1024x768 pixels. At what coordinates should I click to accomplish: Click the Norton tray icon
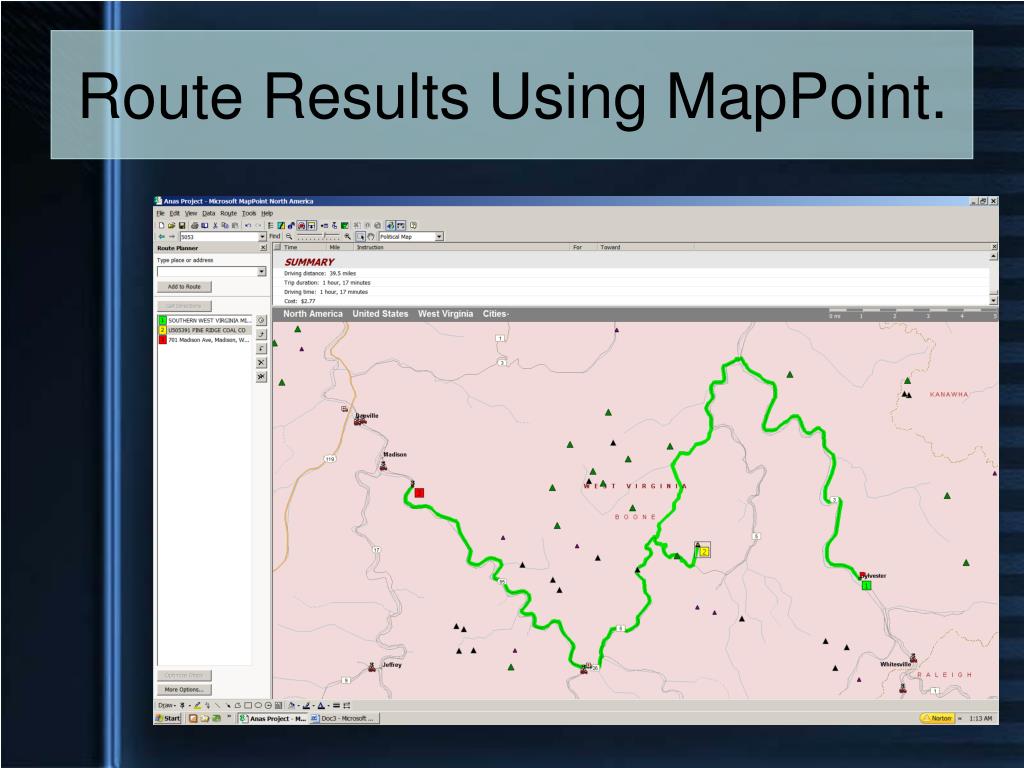tap(936, 718)
